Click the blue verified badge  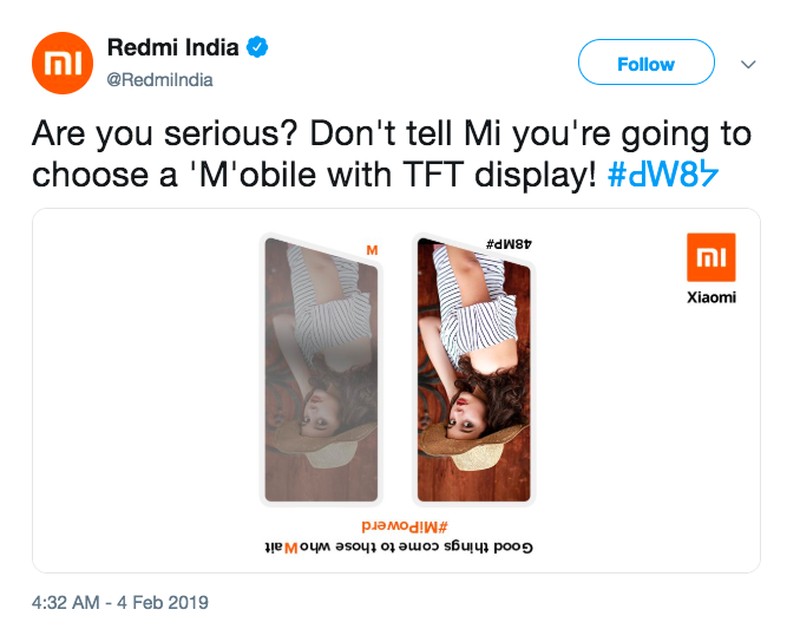(257, 46)
